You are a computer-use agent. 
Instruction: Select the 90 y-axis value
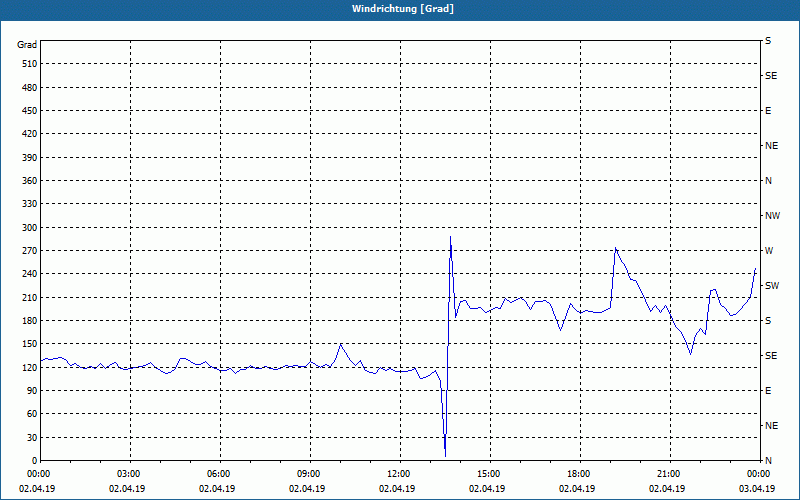click(32, 391)
